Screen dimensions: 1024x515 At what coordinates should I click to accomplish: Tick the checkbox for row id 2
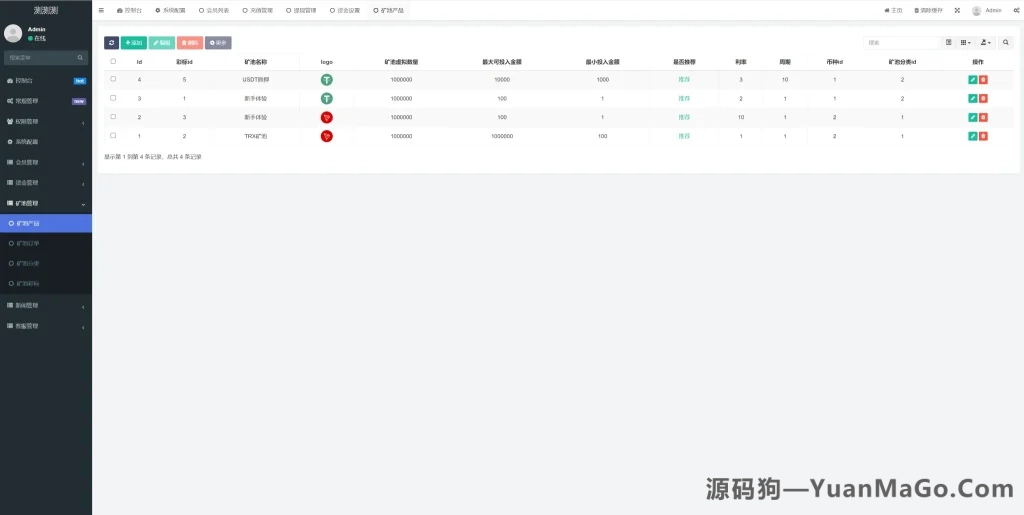(113, 117)
